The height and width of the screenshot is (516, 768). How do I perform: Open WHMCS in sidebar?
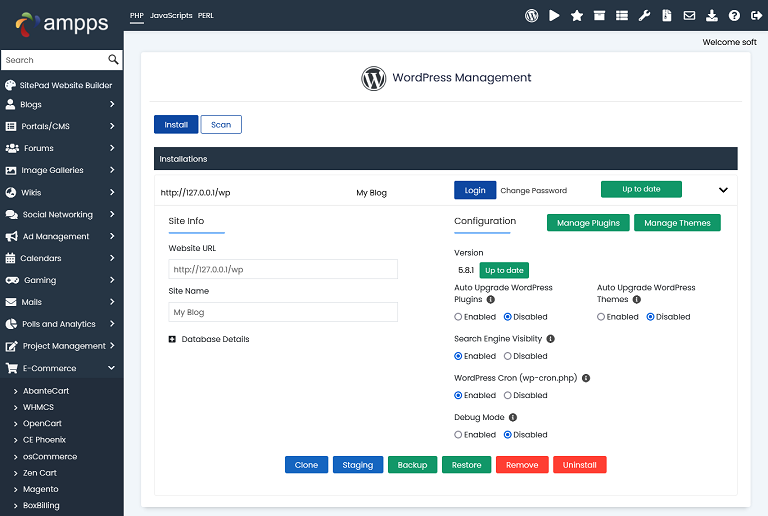38,407
